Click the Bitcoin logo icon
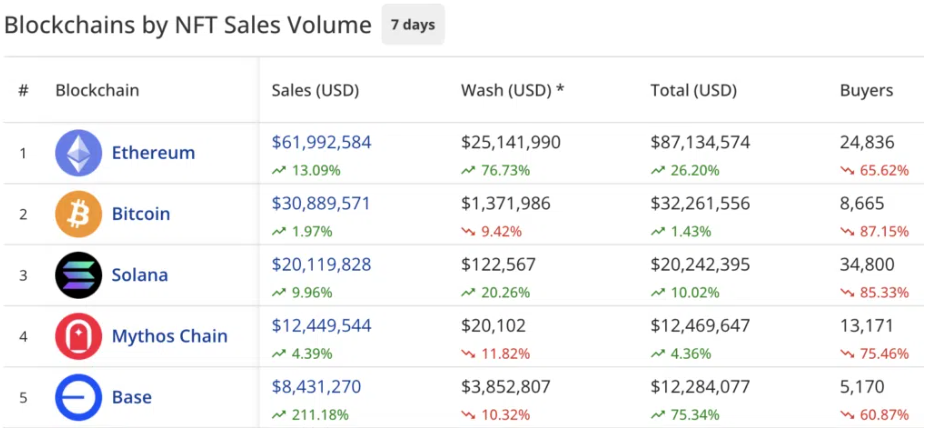 [x=79, y=214]
